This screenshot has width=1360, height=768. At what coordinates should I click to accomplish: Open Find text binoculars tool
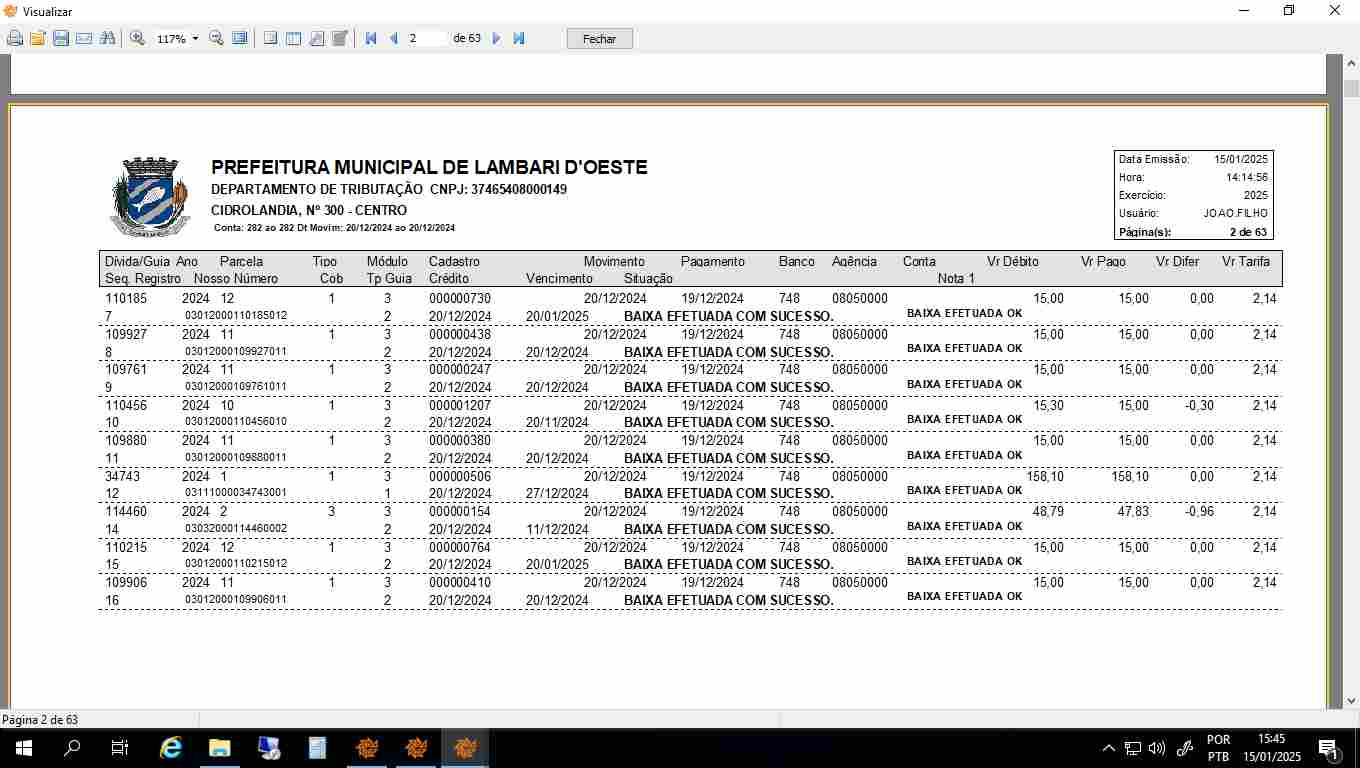point(107,38)
